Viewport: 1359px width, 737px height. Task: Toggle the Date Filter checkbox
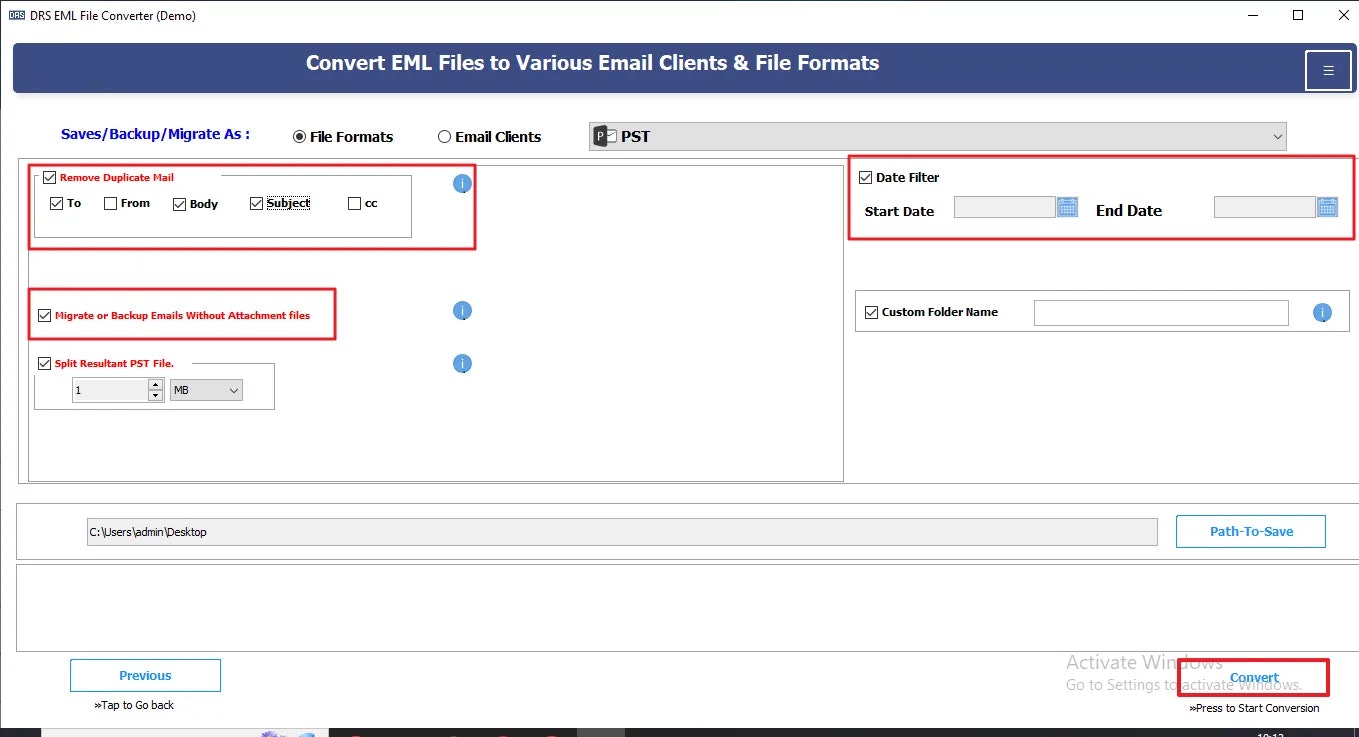coord(866,178)
